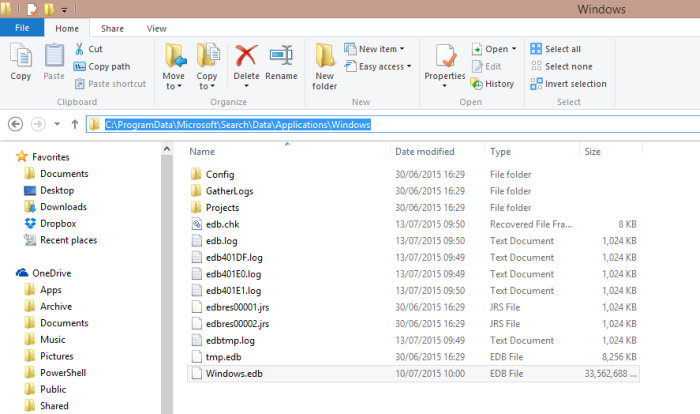
Task: Click the Up one level arrow
Action: pos(74,124)
